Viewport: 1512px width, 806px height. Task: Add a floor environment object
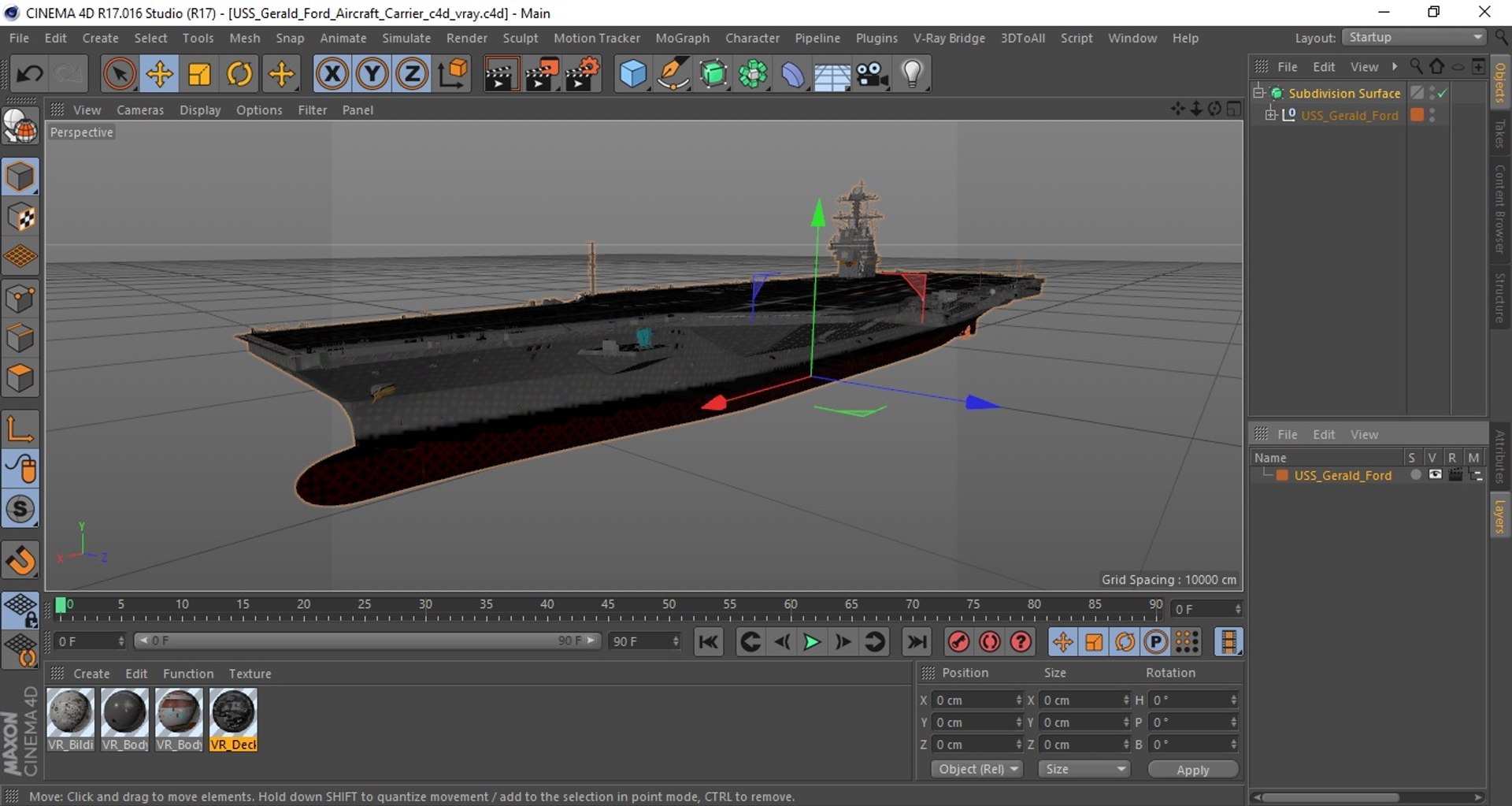(x=832, y=76)
